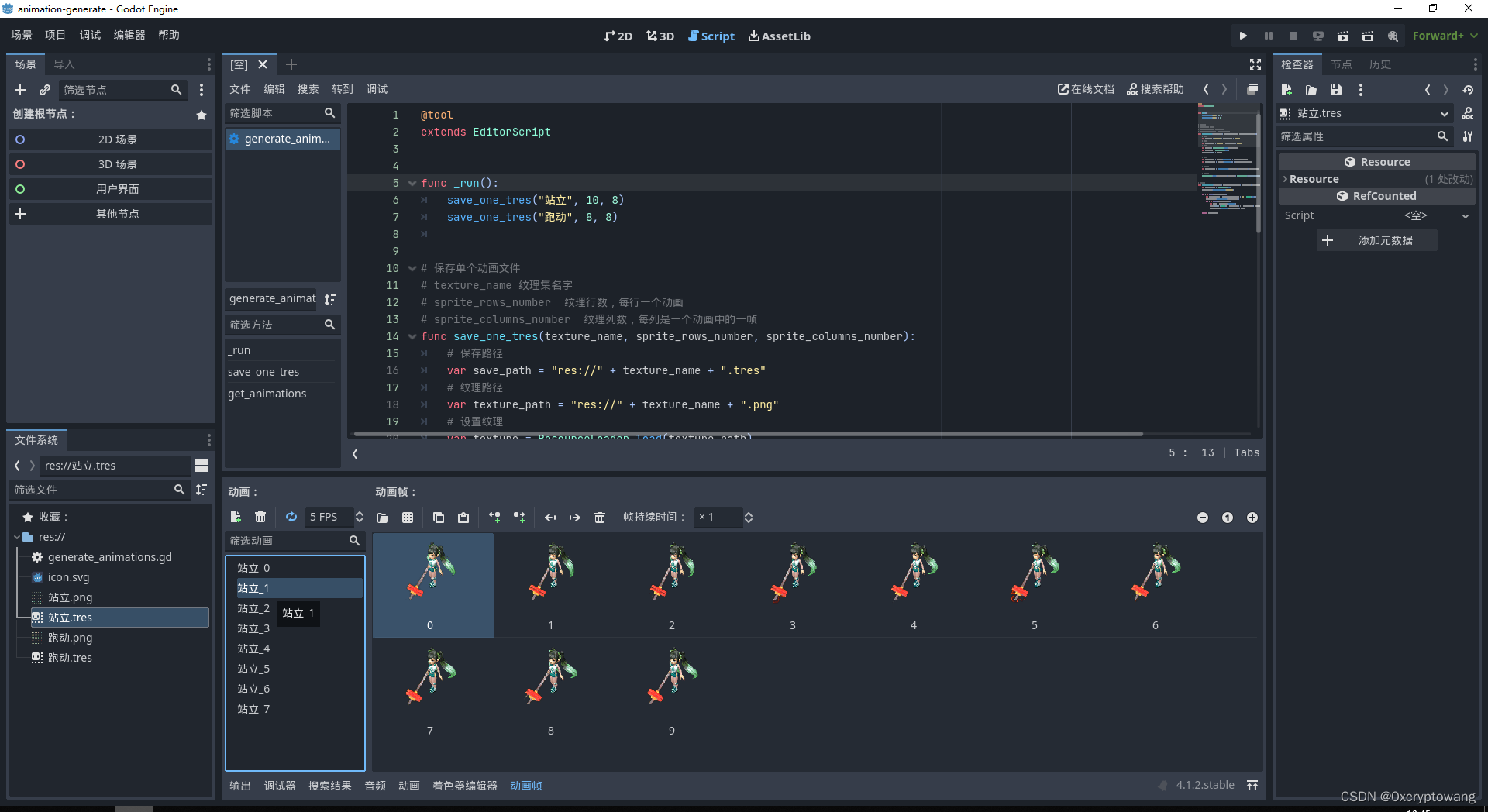Open documentation for the edited resource
Viewport: 1488px width, 812px height.
1468,114
